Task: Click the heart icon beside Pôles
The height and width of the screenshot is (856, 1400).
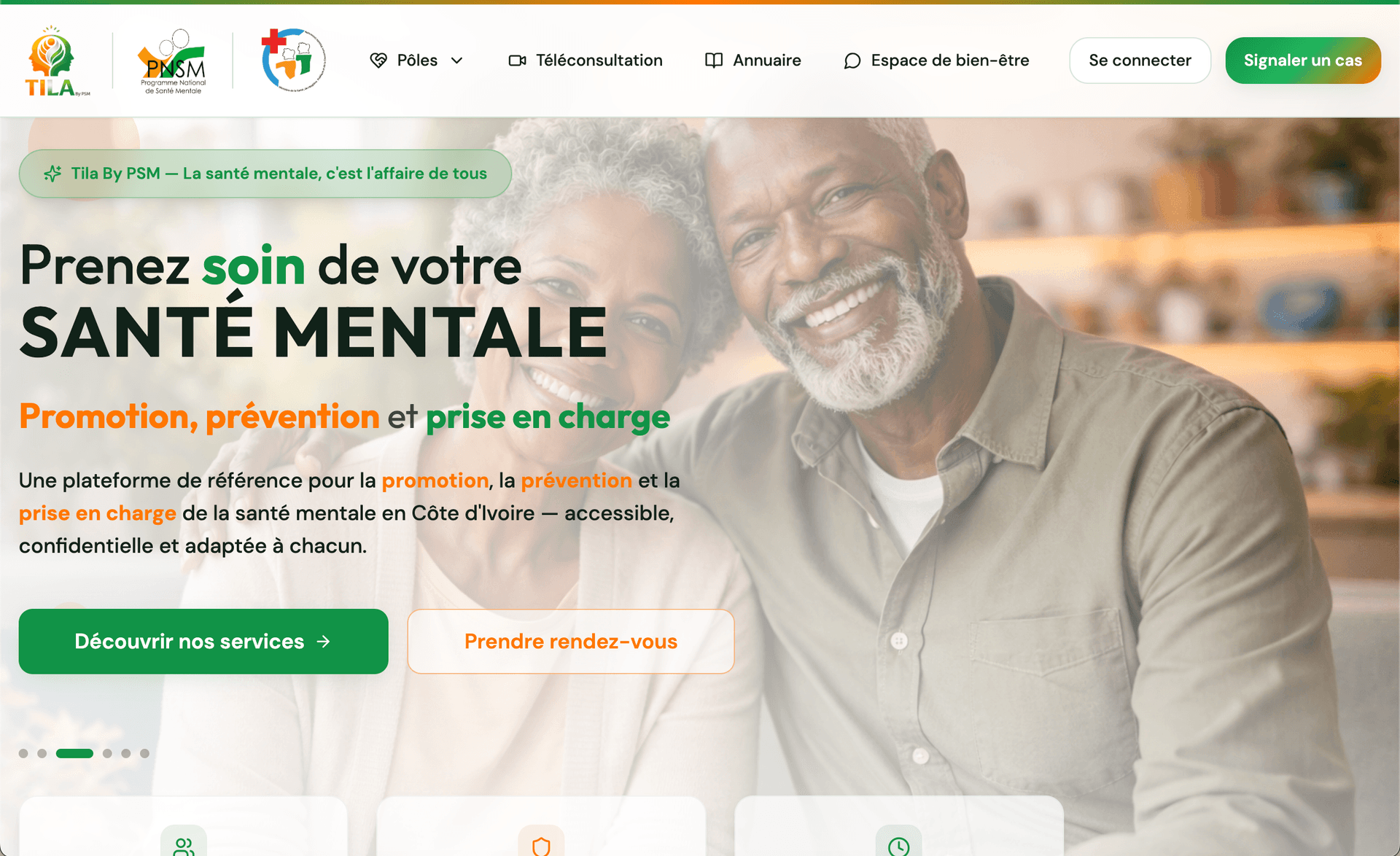Action: tap(378, 61)
